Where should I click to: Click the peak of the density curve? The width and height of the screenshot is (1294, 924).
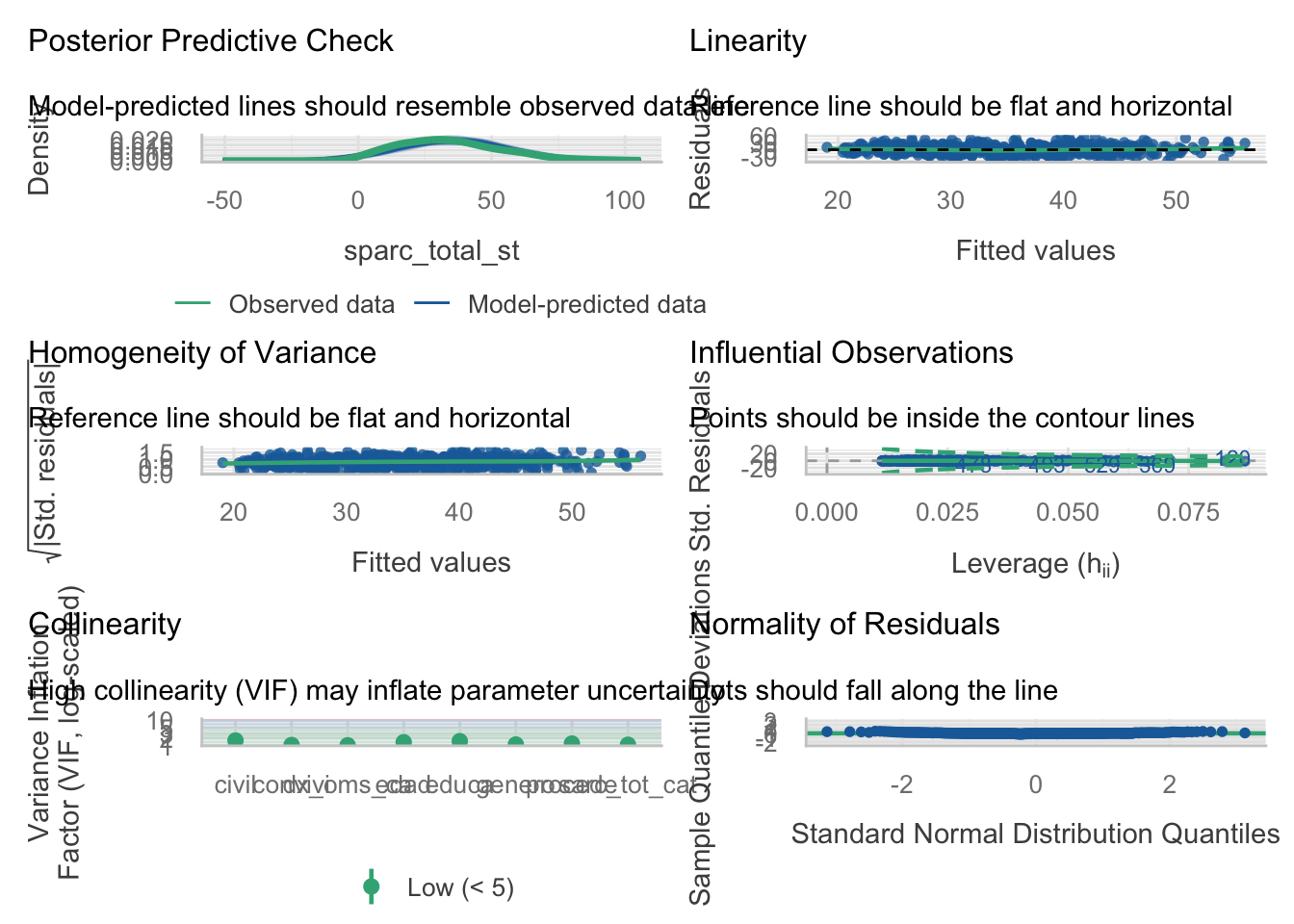point(445,141)
